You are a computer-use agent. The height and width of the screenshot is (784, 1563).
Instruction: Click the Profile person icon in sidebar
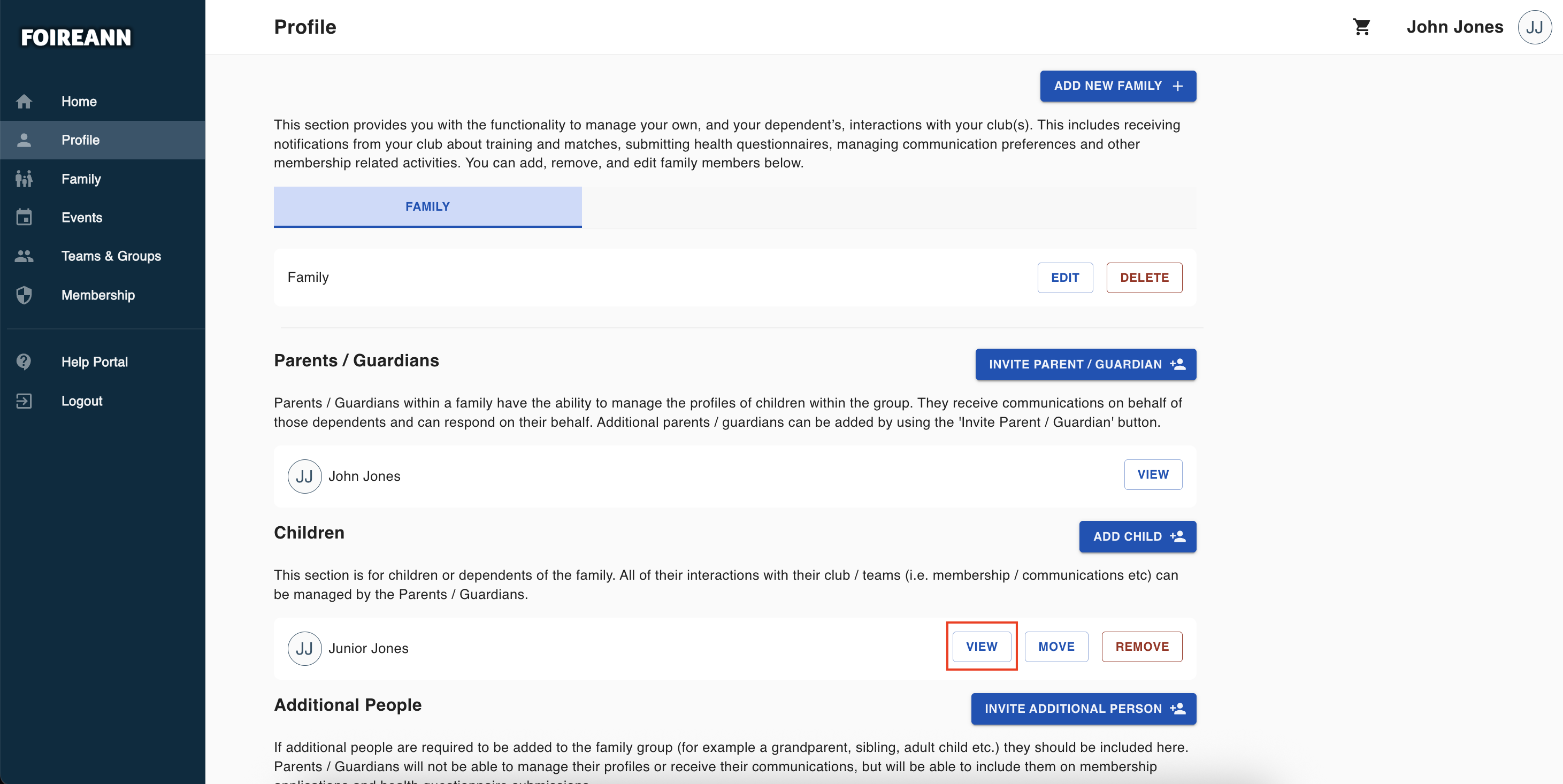(x=24, y=140)
